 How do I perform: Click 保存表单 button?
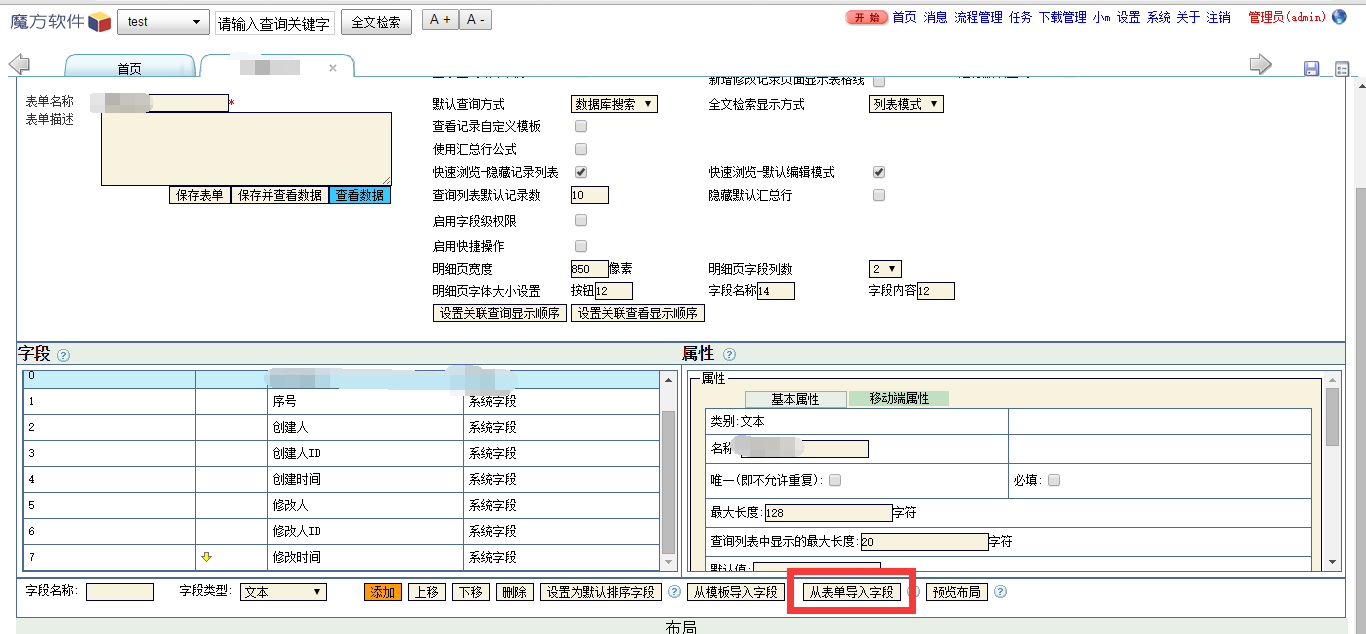coord(200,195)
